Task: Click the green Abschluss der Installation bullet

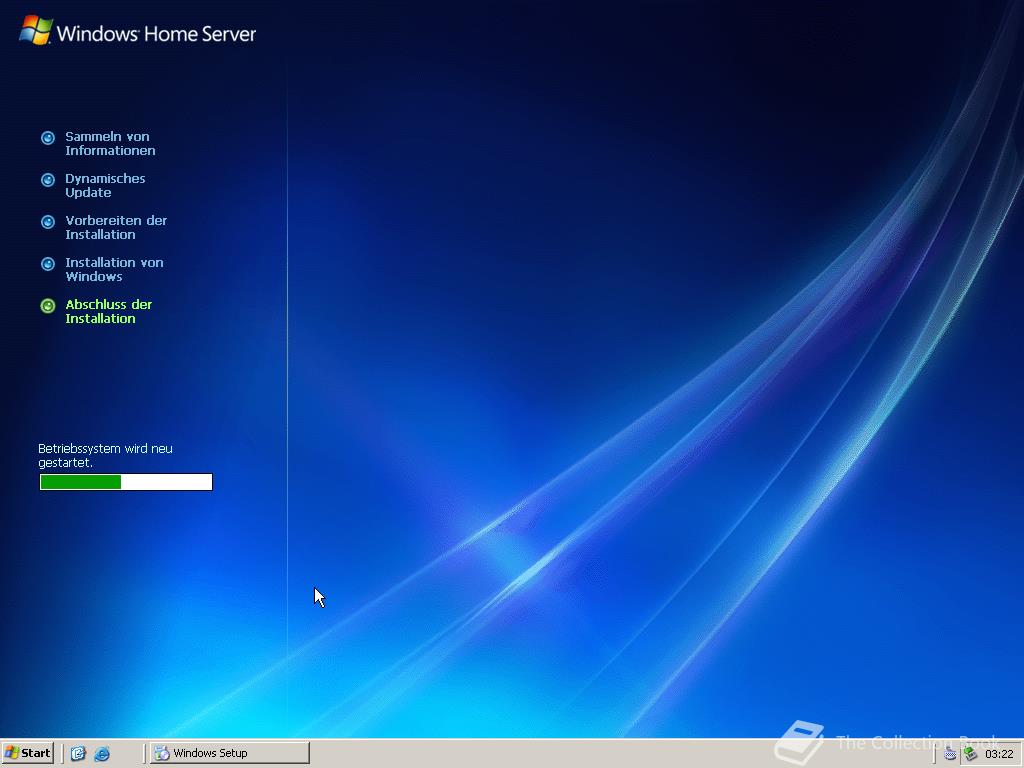Action: tap(48, 306)
